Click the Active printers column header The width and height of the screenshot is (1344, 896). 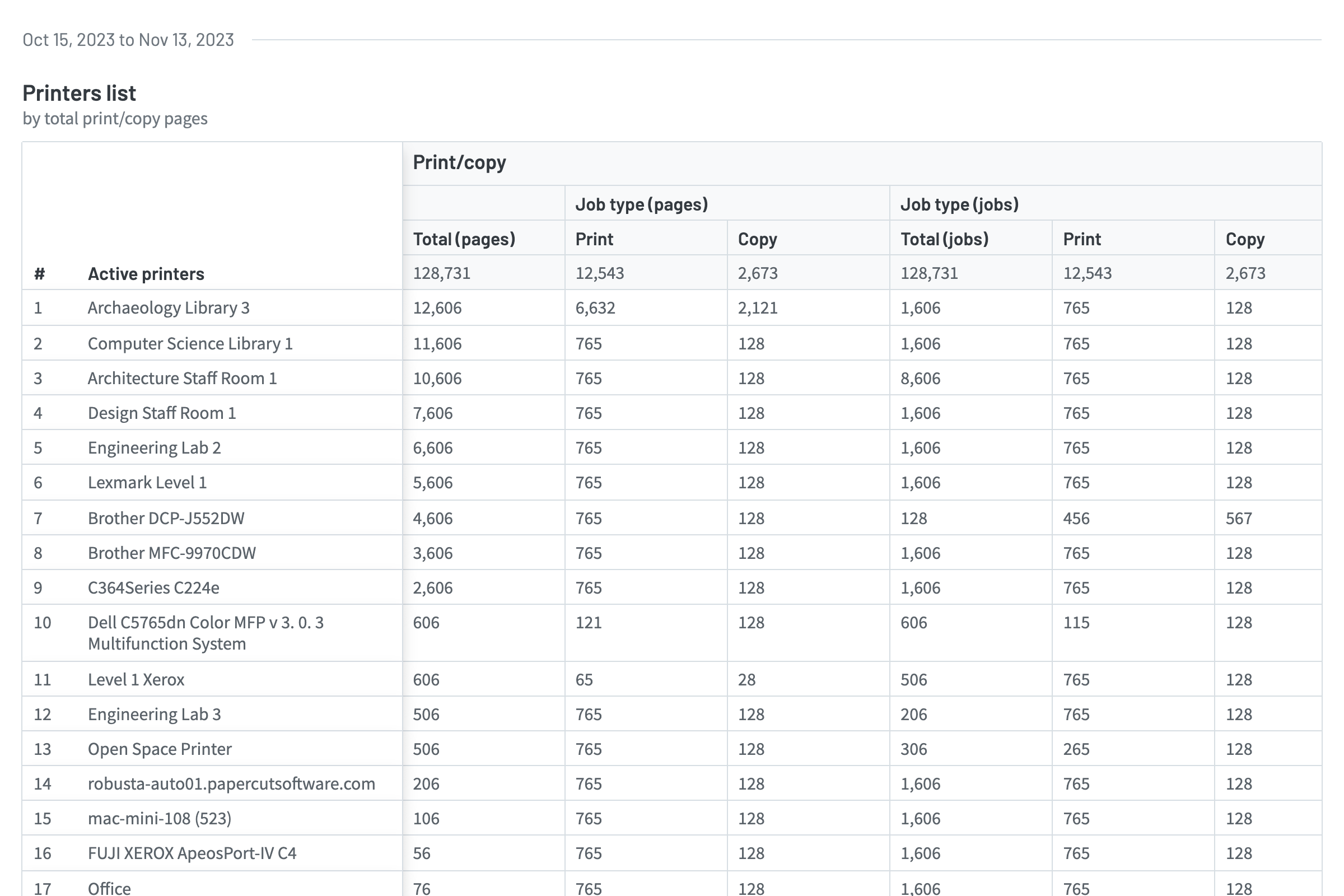point(146,274)
